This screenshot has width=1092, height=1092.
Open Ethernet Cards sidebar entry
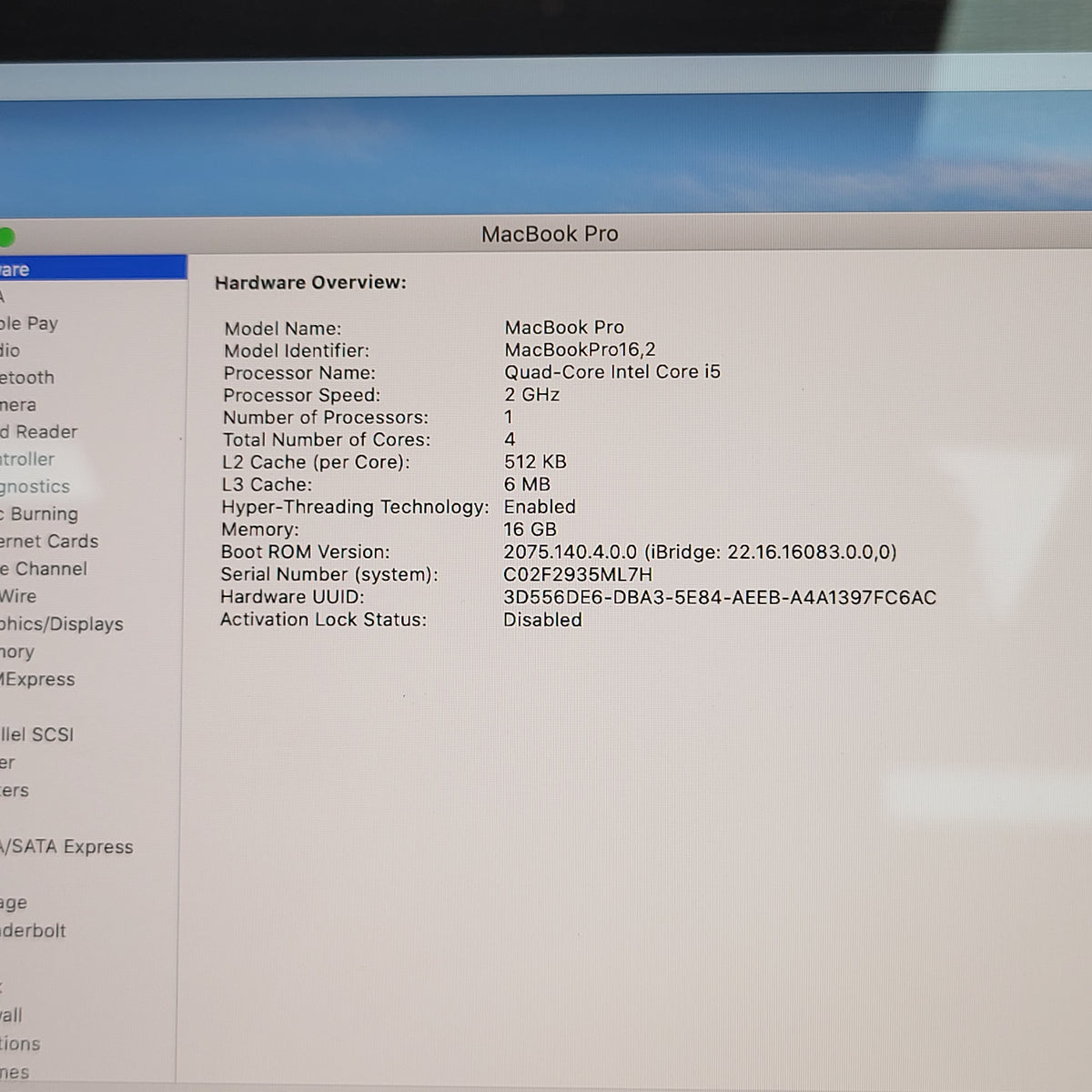[49, 541]
